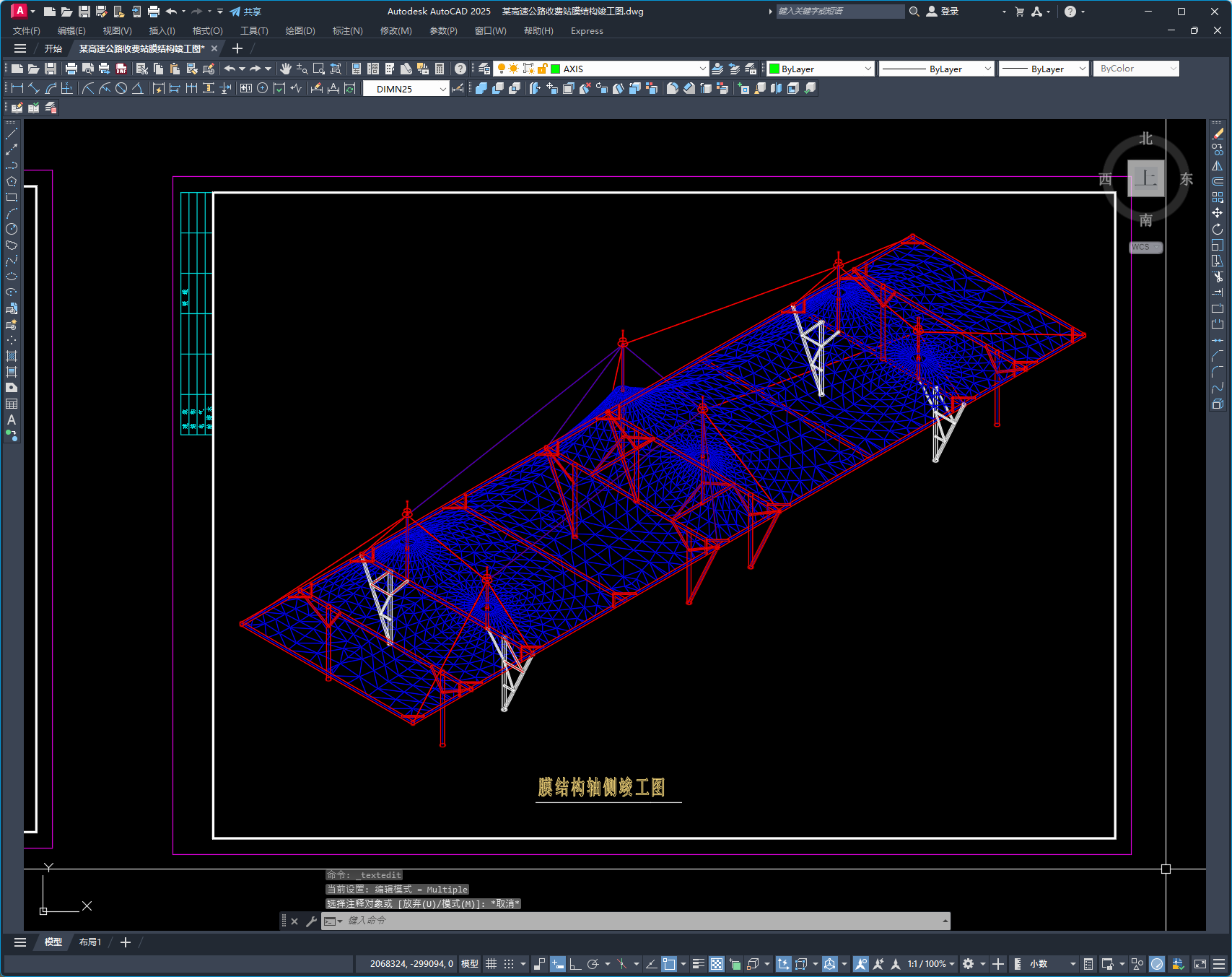Open the Layer Properties Manager
The height and width of the screenshot is (977, 1232).
point(484,69)
